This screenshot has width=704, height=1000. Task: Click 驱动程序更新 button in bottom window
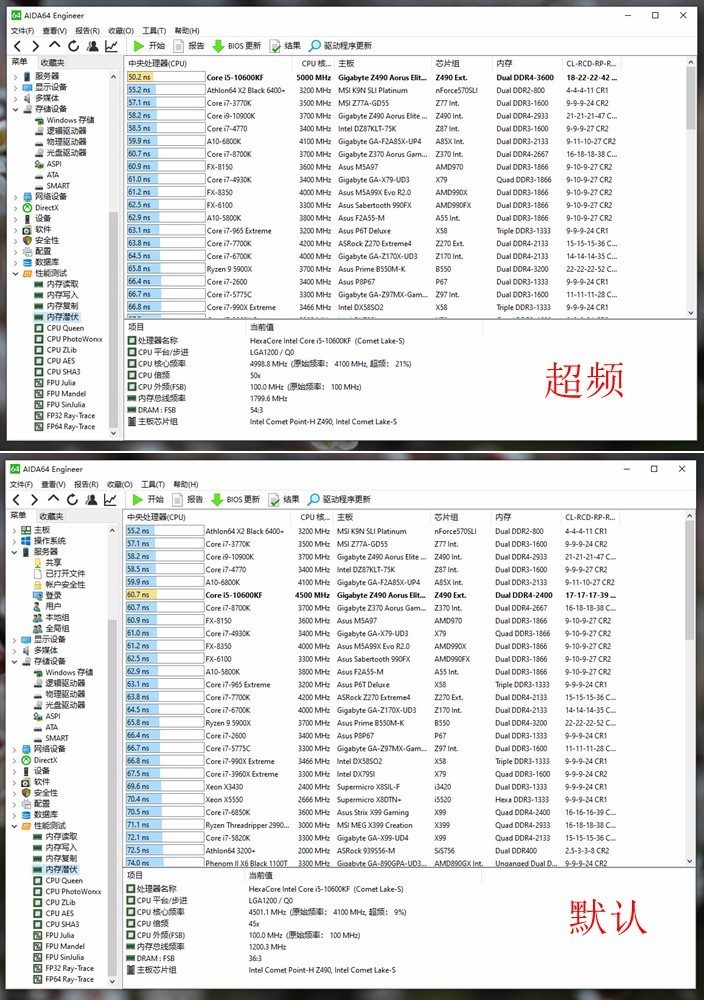coord(340,499)
